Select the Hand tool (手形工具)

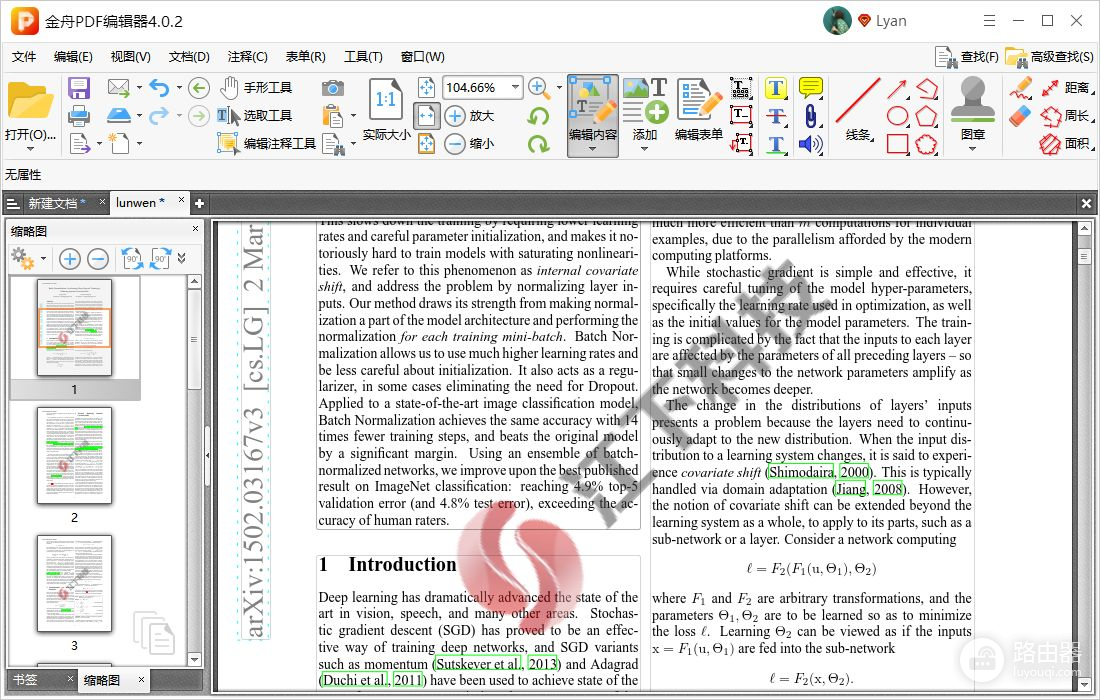click(256, 88)
